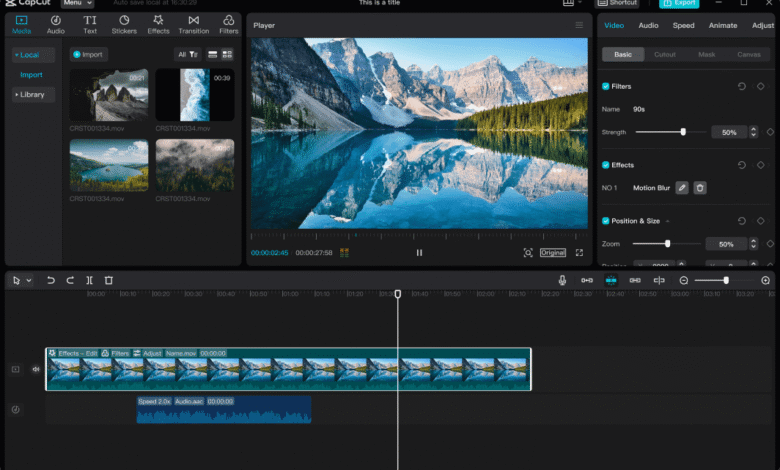Delete selected clip with the trash icon
The height and width of the screenshot is (470, 780).
(109, 281)
